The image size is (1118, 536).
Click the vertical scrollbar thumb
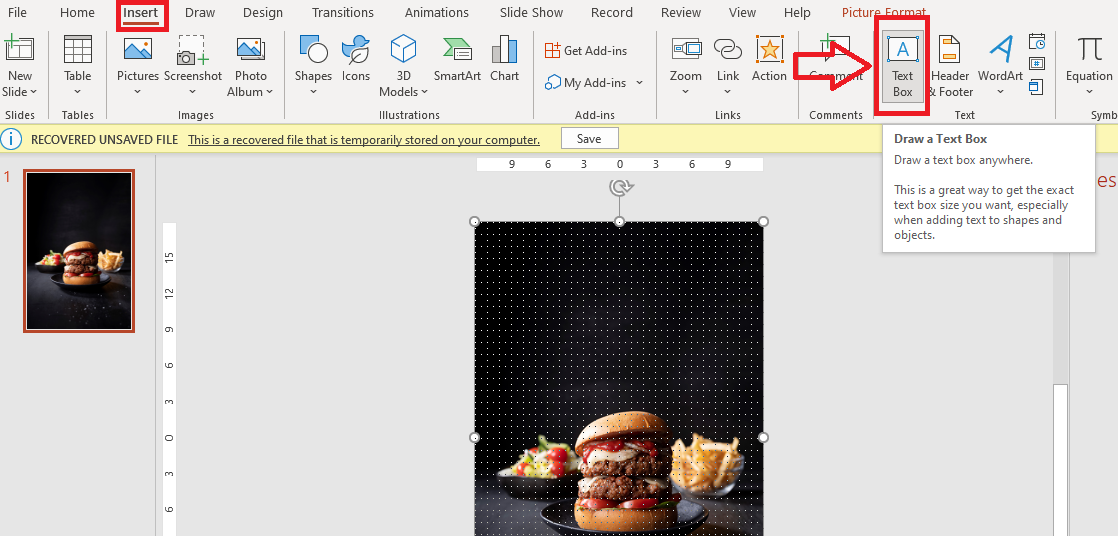(1060, 460)
